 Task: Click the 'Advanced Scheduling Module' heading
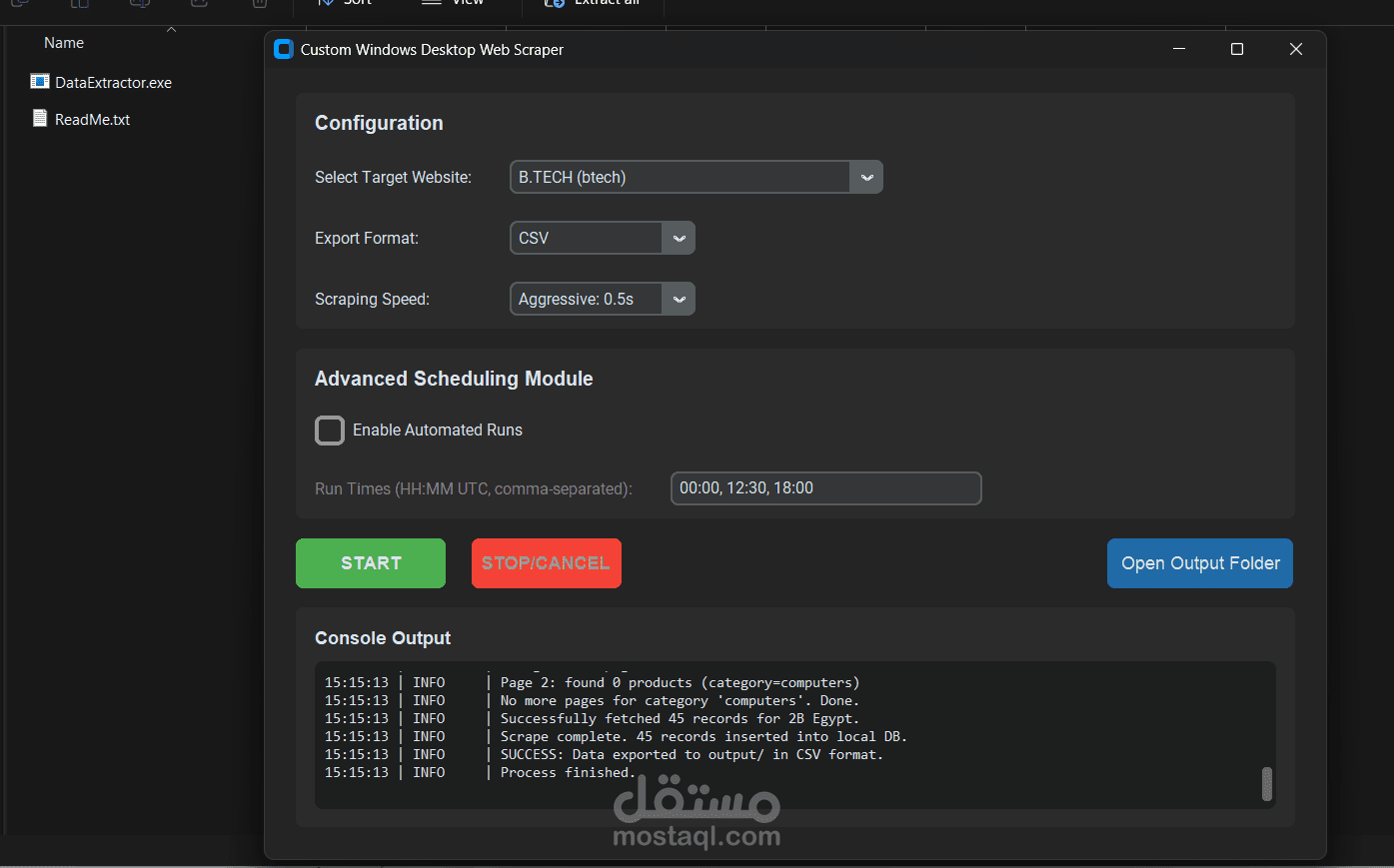click(454, 379)
